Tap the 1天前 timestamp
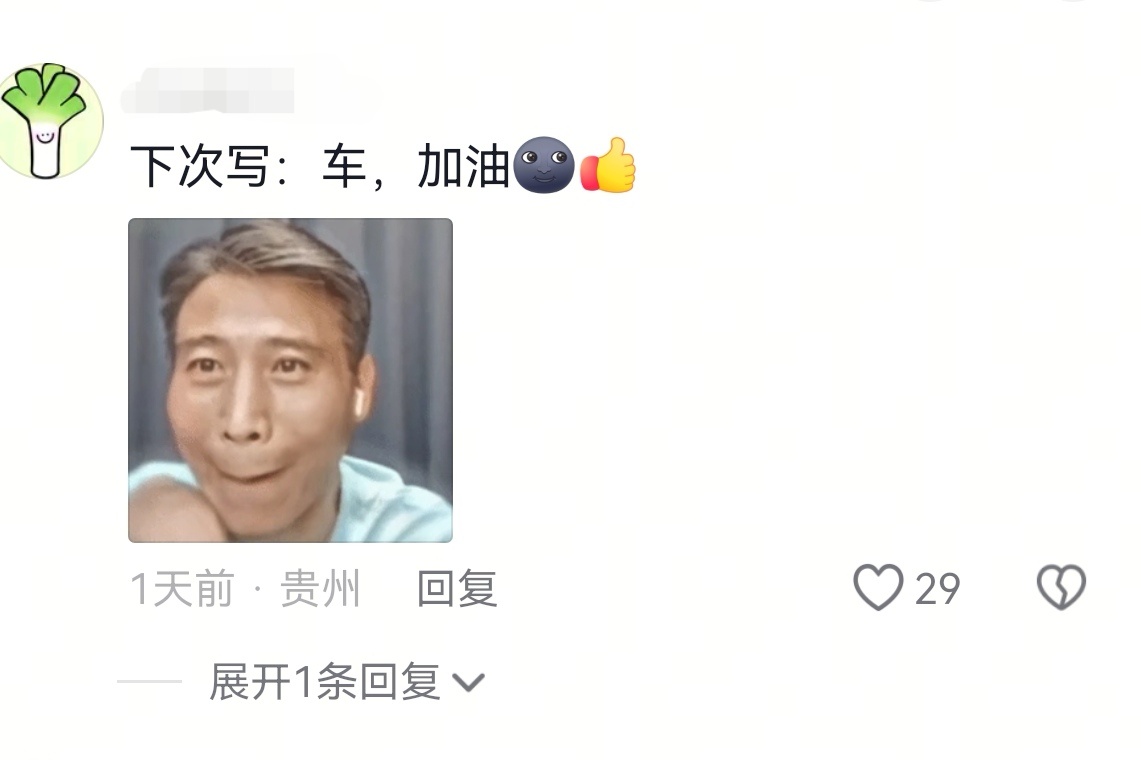 182,588
